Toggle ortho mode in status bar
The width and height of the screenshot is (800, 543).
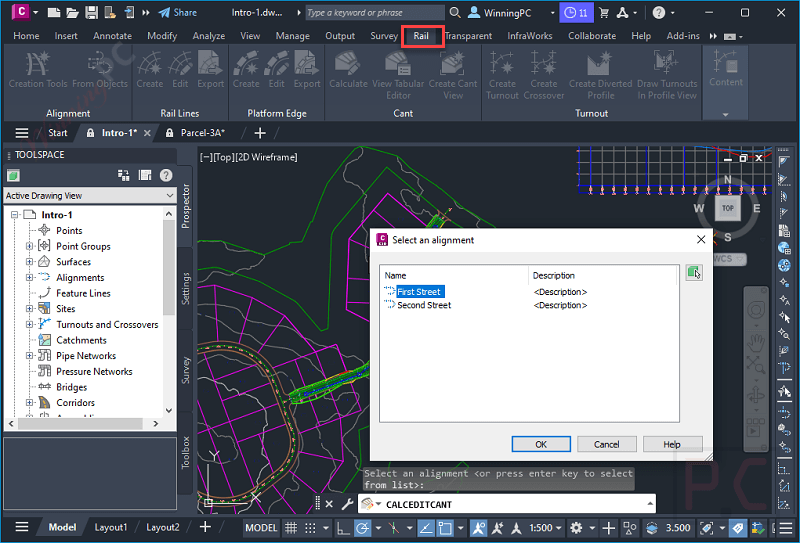[343, 528]
